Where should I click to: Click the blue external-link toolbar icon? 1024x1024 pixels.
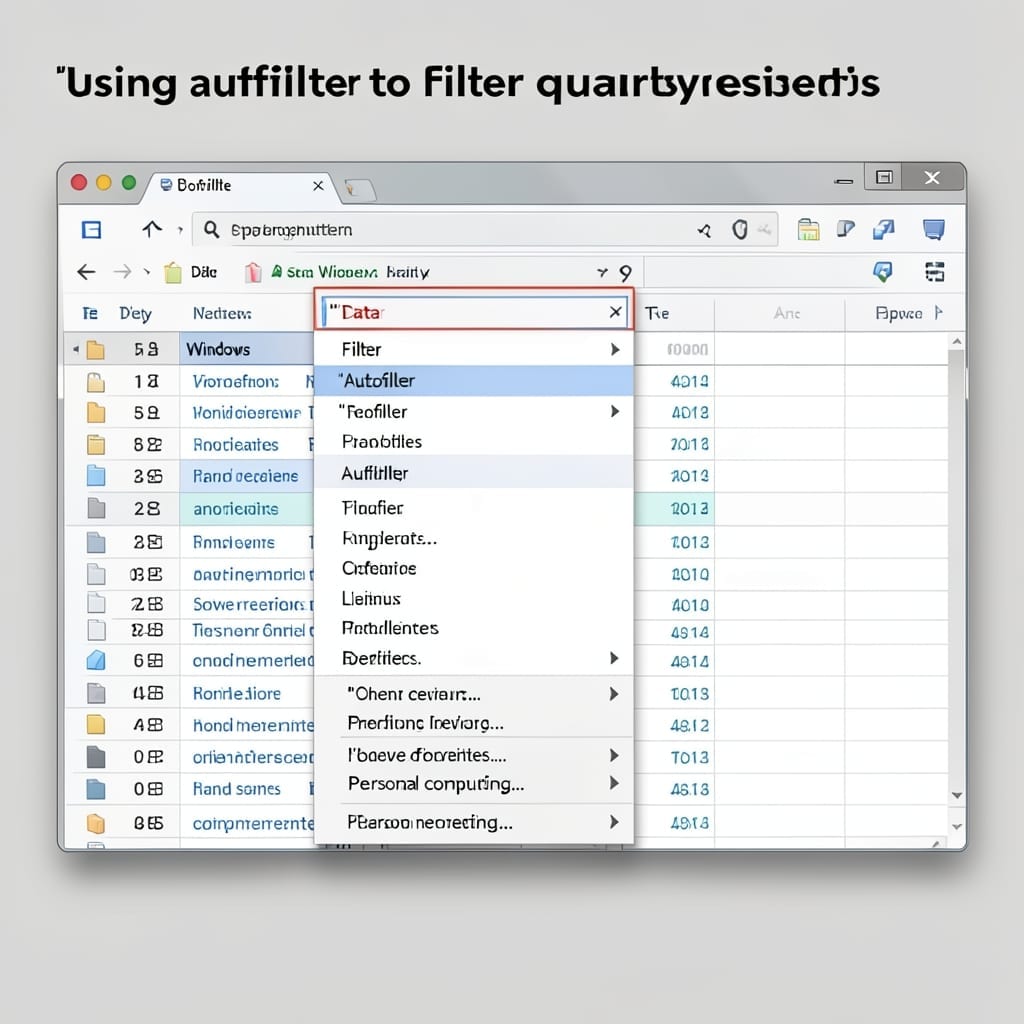point(883,229)
